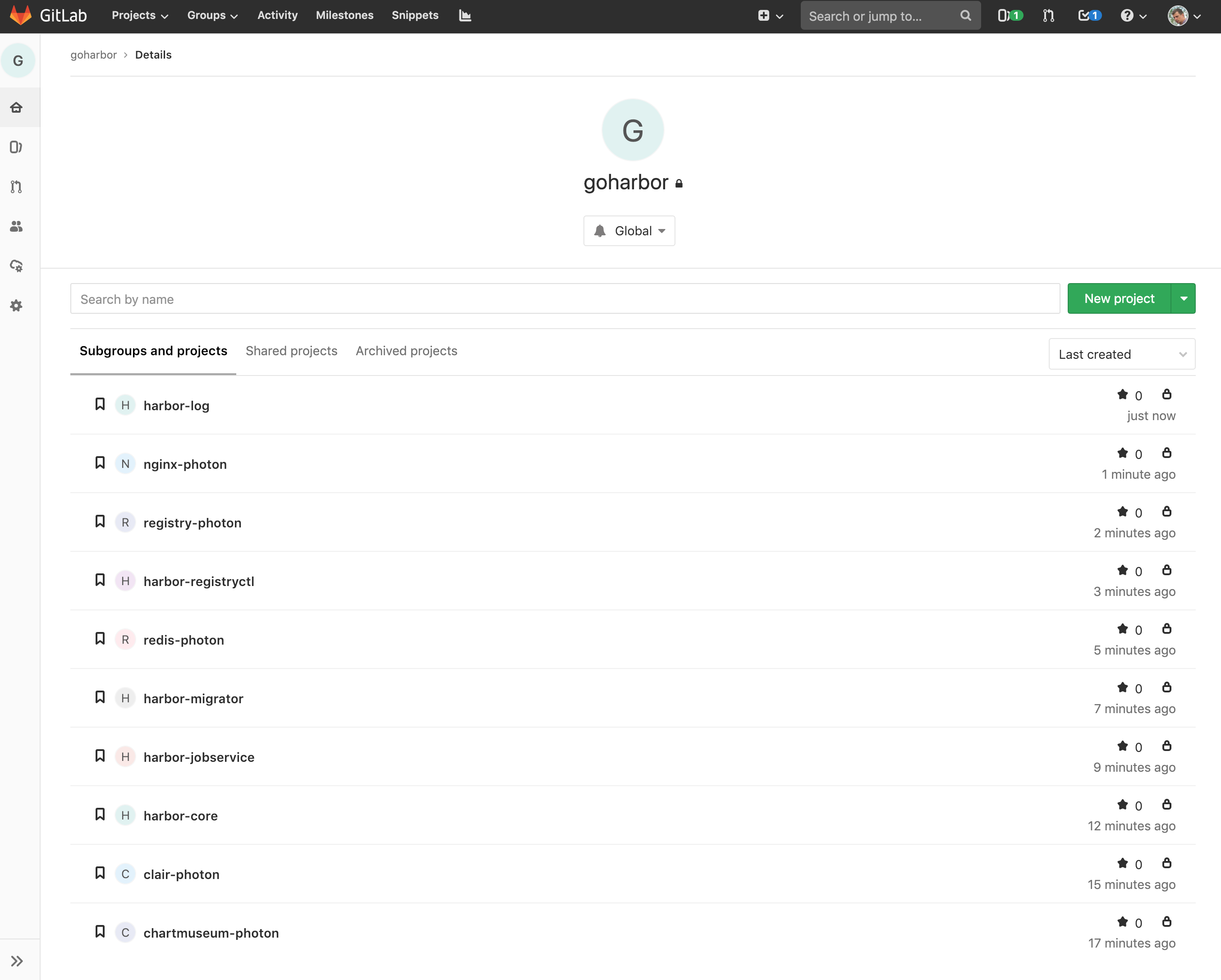Viewport: 1221px width, 980px height.
Task: Open the plus new-item dropdown
Action: (770, 16)
